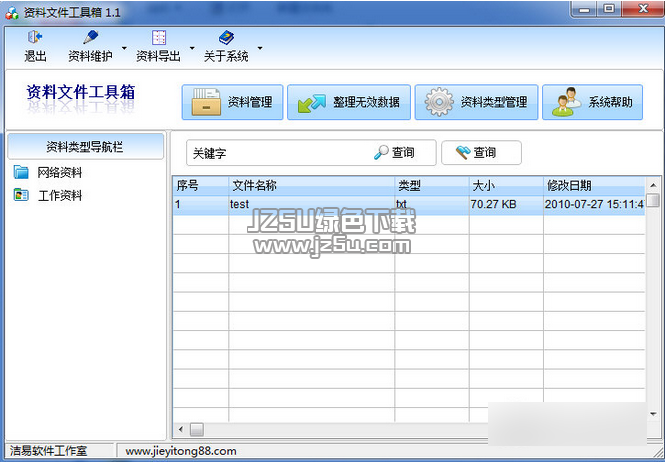The width and height of the screenshot is (665, 462).
Task: Open the 系统帮助 help button
Action: [x=592, y=102]
